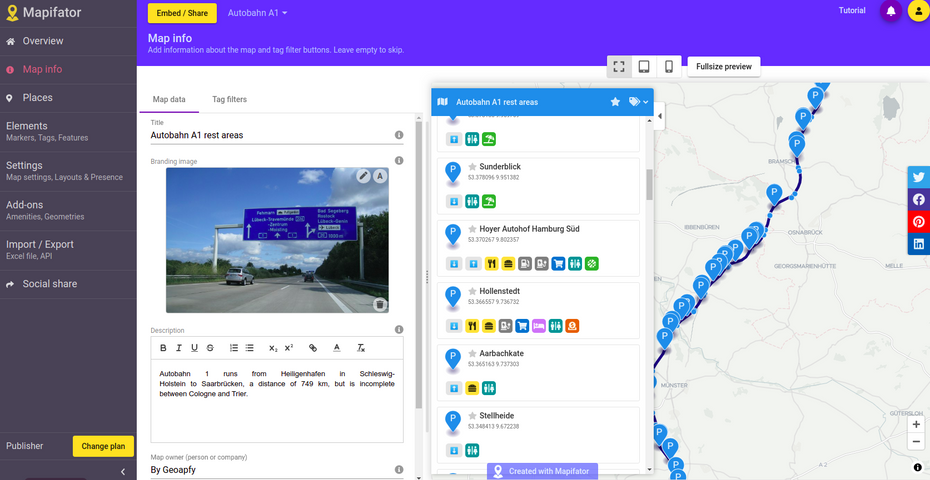Share the map on Pinterest

(918, 222)
